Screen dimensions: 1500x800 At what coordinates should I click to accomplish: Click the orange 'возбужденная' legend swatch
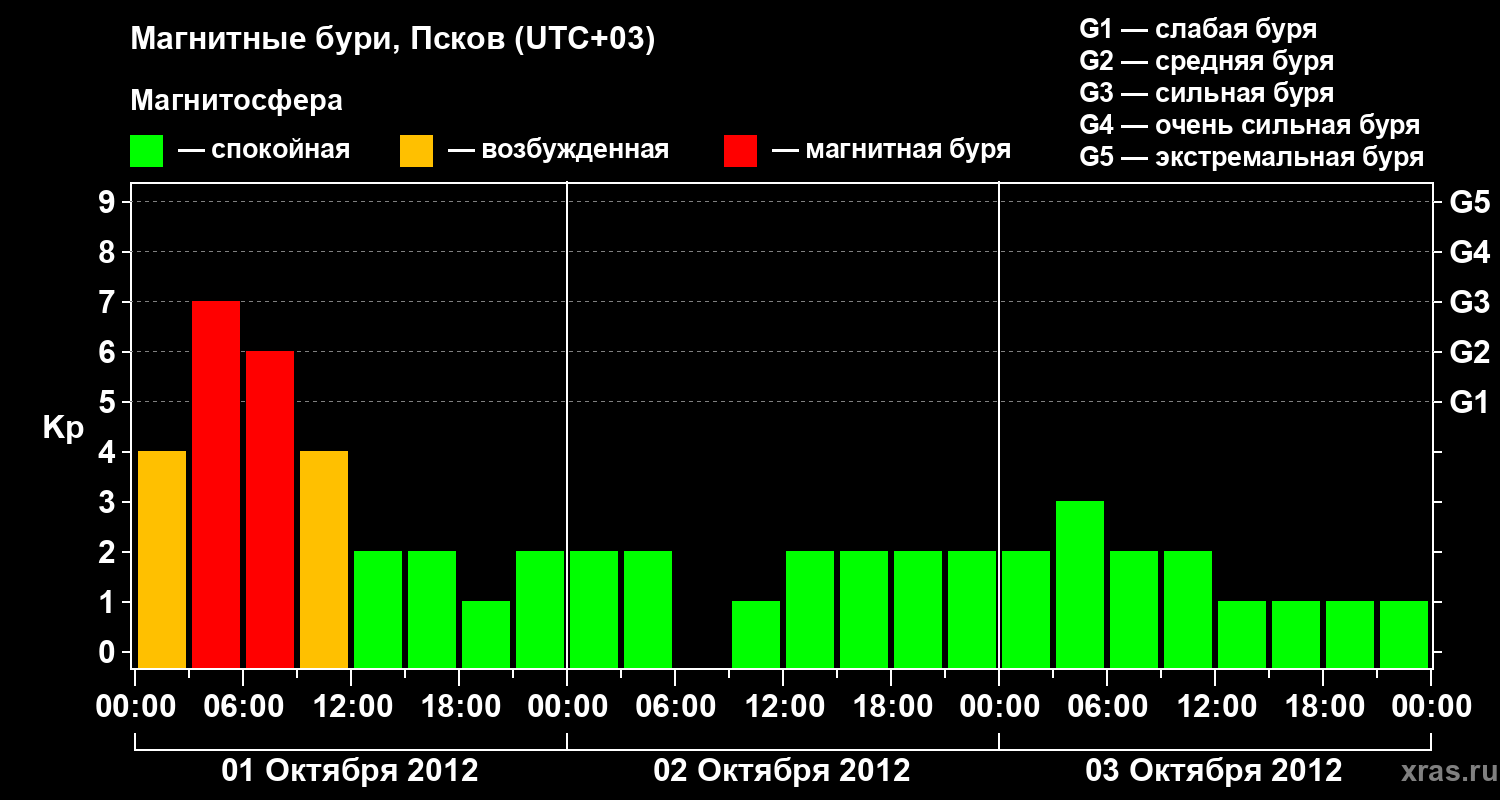tap(417, 150)
